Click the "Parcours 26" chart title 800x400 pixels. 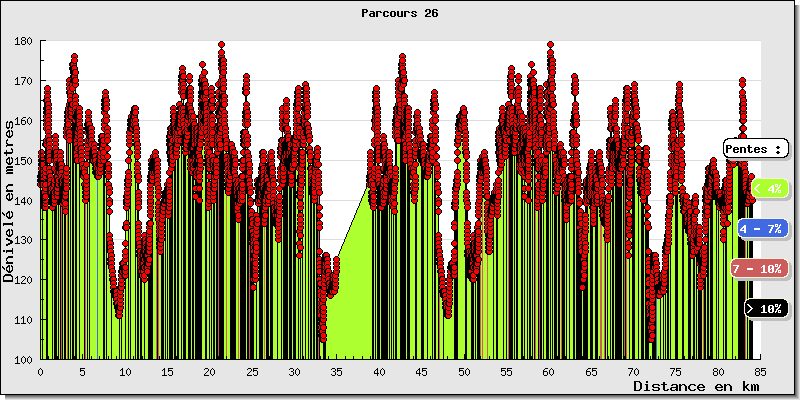(400, 14)
